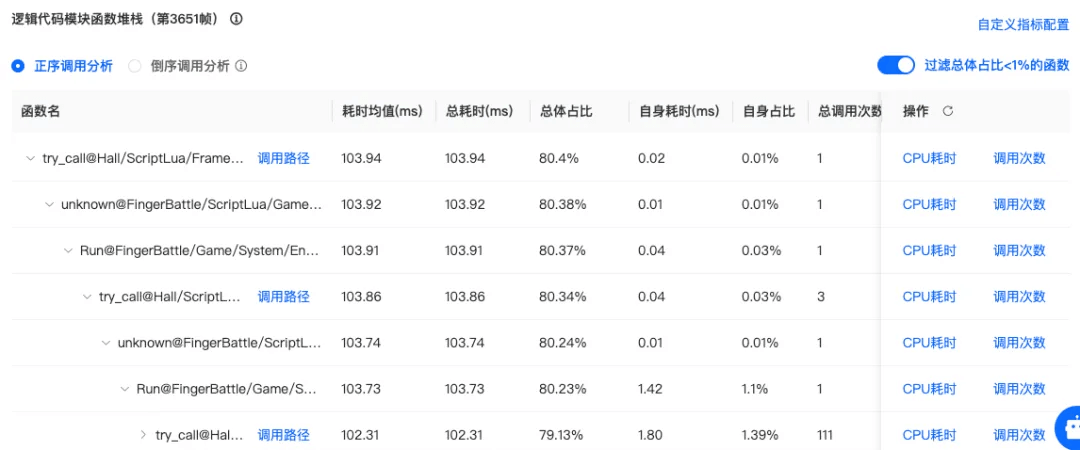Screen dimensions: 1080x450
Task: Open 自定义指标配置 link
Action: click(x=1023, y=24)
